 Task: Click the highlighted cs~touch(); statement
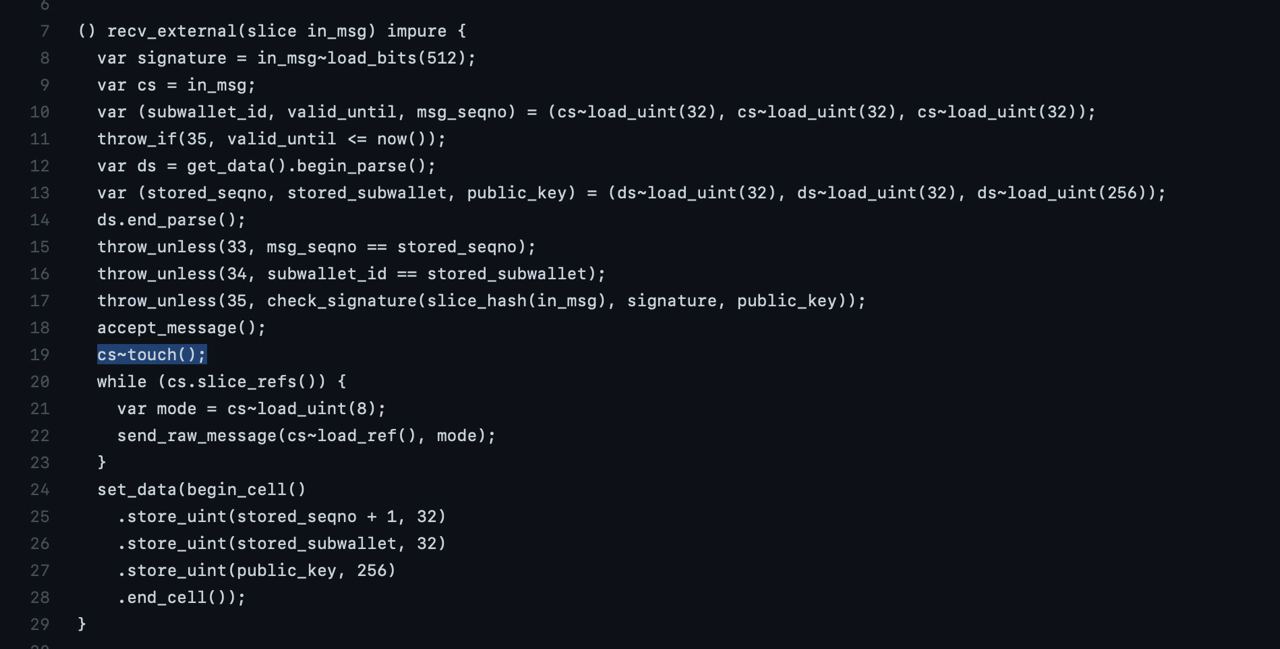coord(152,355)
